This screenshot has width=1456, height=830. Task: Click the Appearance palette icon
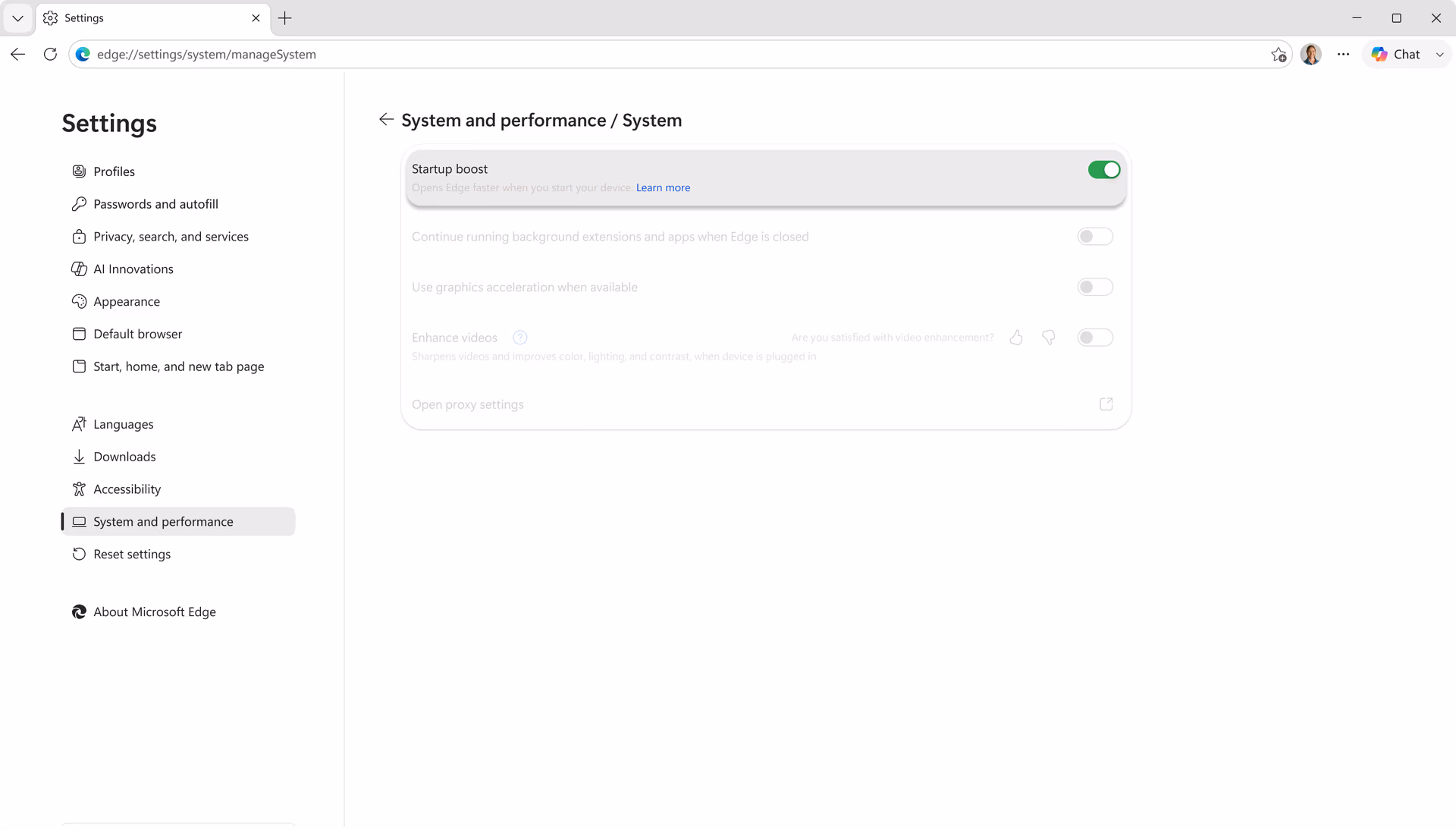79,302
